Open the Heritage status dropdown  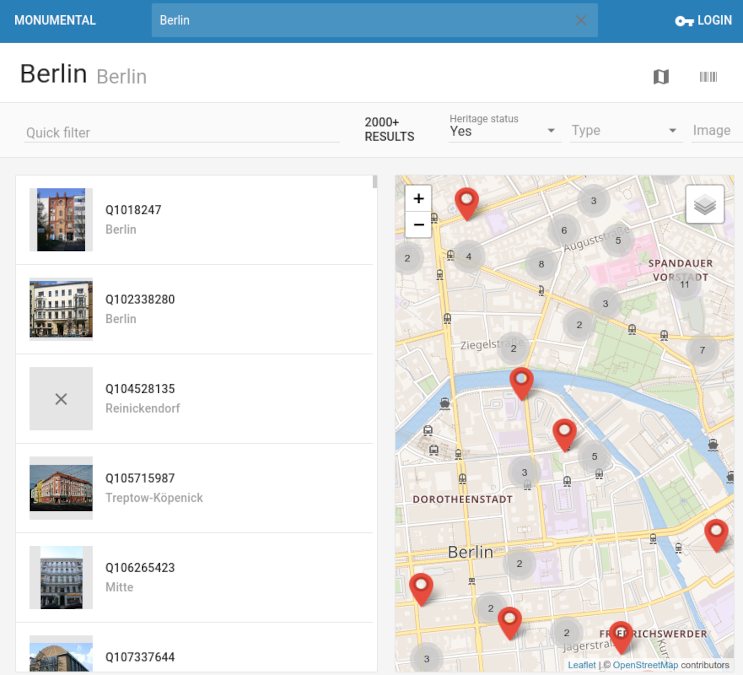point(504,131)
